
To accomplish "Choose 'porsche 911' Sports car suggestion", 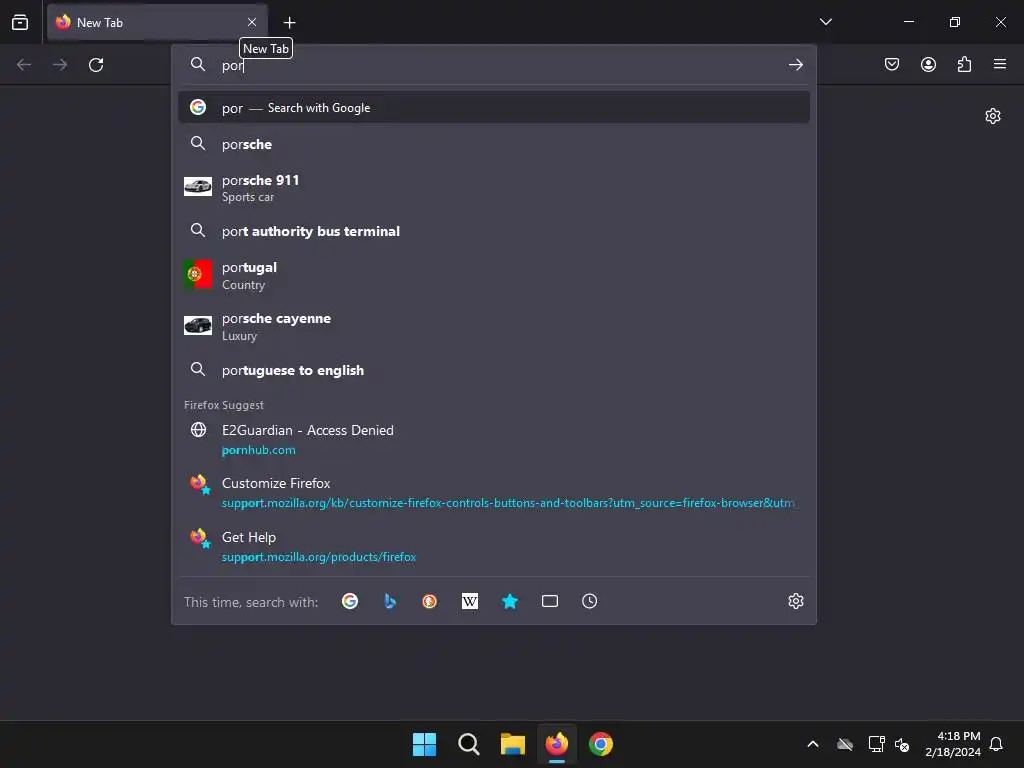I will 494,187.
